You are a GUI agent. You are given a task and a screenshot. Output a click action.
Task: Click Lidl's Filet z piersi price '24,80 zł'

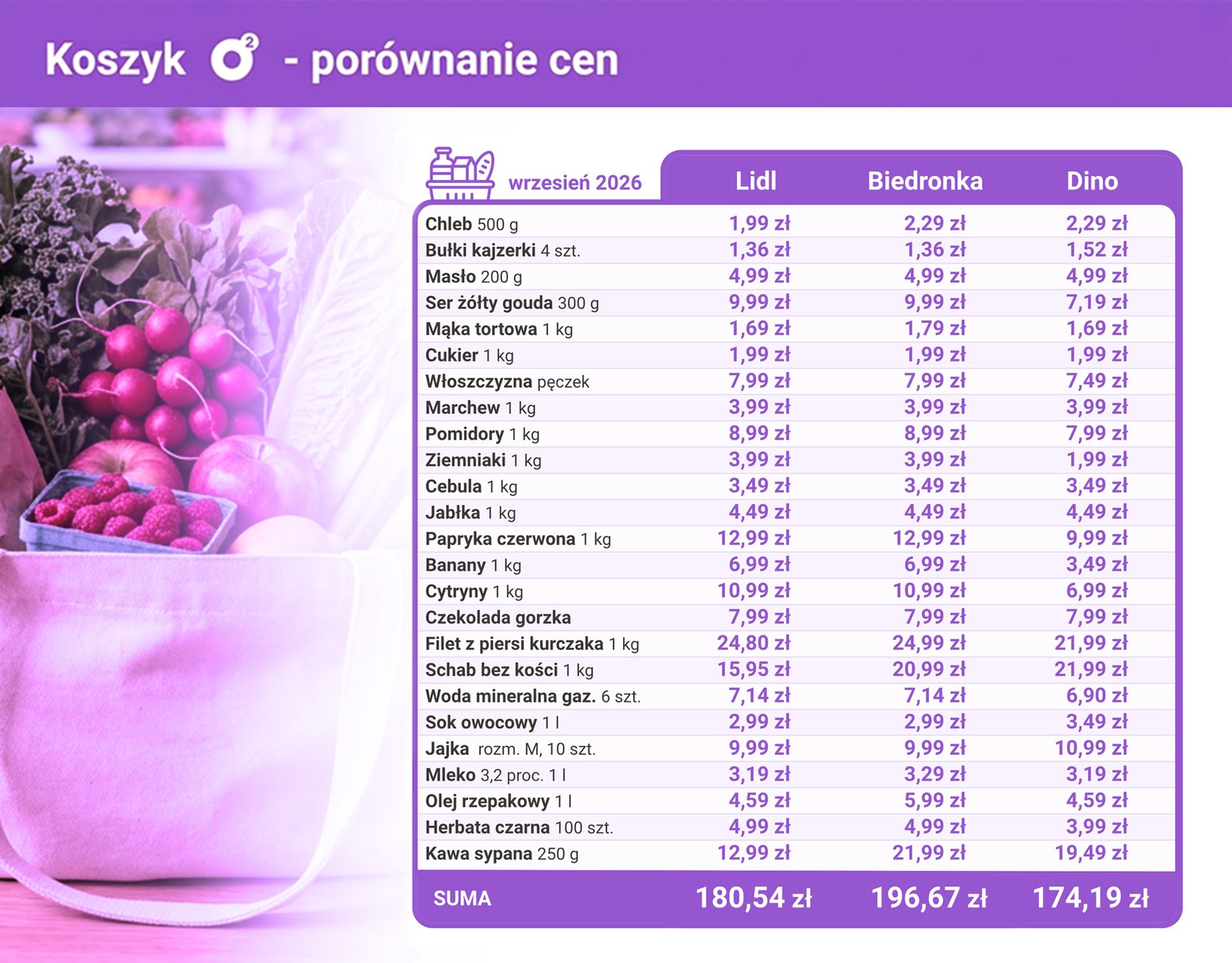(754, 643)
